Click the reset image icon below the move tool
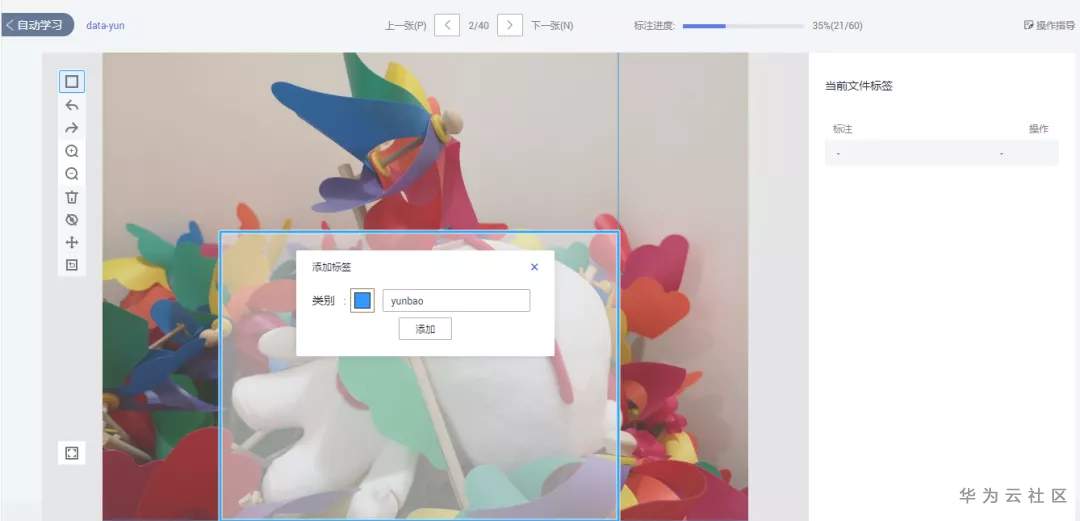This screenshot has width=1080, height=521. (x=72, y=265)
